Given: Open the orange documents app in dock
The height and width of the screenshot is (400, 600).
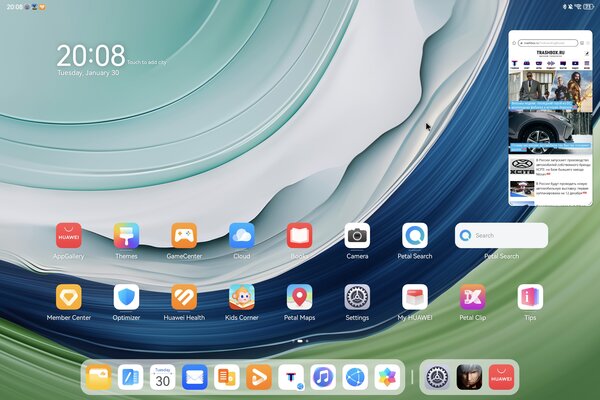Looking at the screenshot, I should pyautogui.click(x=227, y=377).
